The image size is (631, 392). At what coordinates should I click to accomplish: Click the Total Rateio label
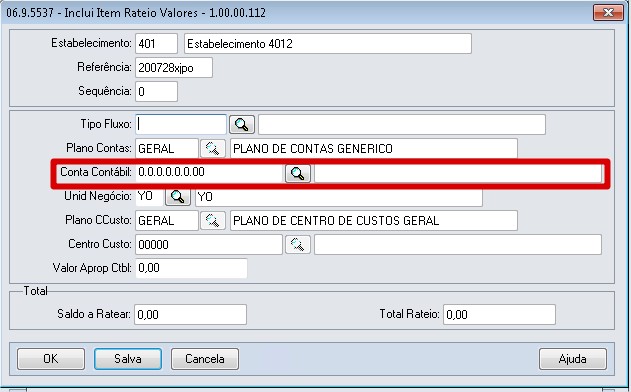tap(409, 314)
